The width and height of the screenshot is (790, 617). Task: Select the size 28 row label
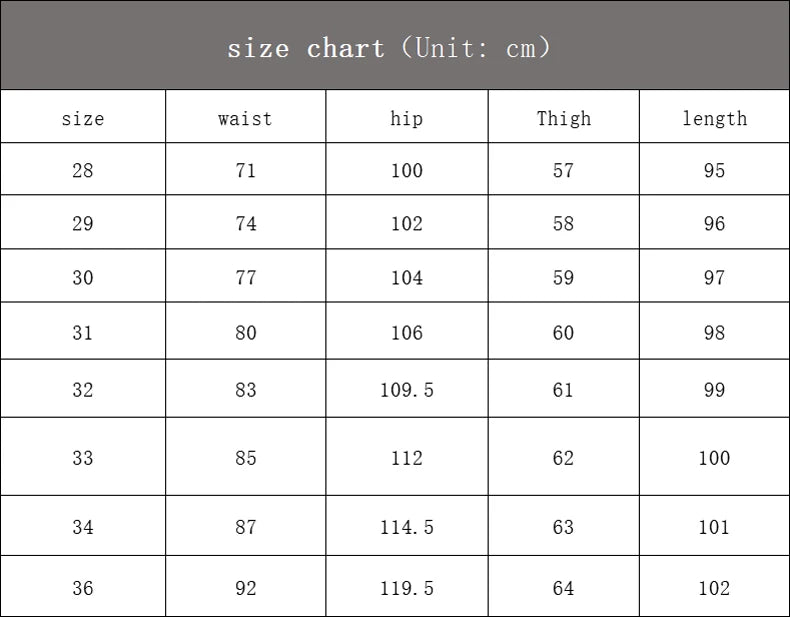pyautogui.click(x=83, y=170)
